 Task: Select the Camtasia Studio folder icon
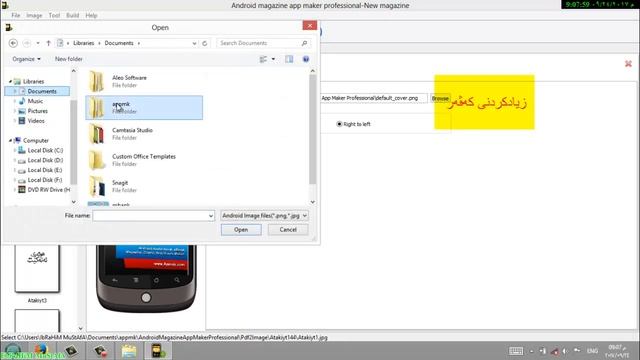click(97, 134)
